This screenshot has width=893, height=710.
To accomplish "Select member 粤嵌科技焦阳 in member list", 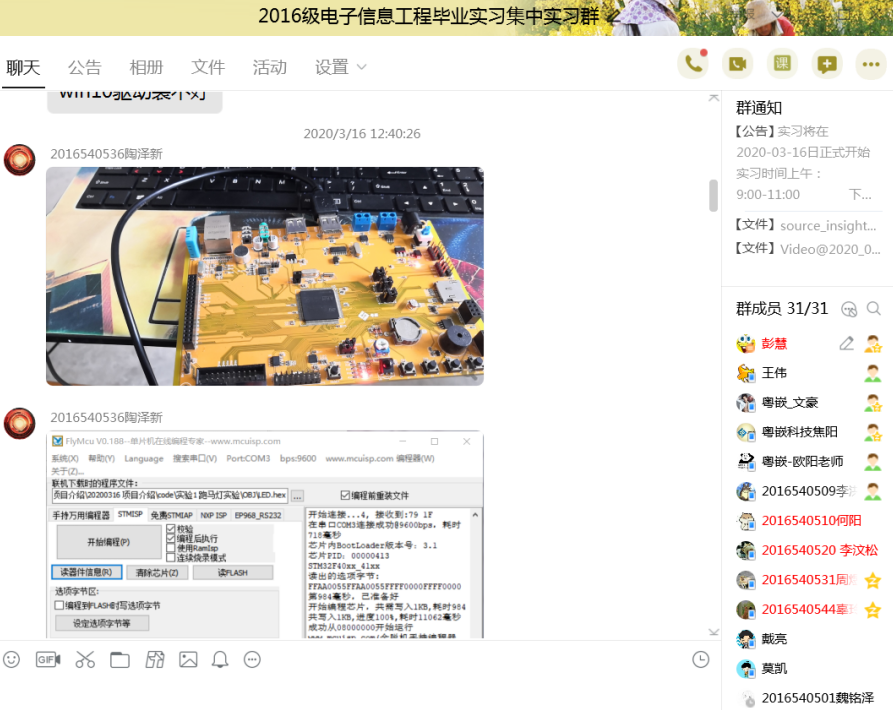I will [x=800, y=432].
